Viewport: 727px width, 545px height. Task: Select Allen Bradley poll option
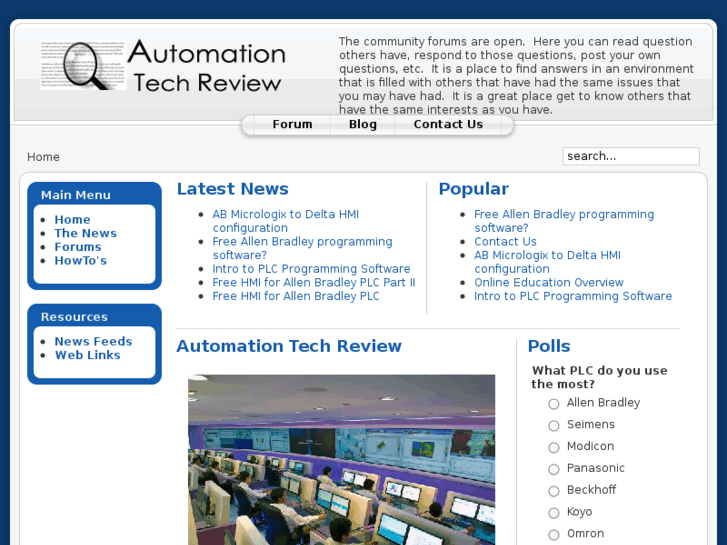click(554, 404)
